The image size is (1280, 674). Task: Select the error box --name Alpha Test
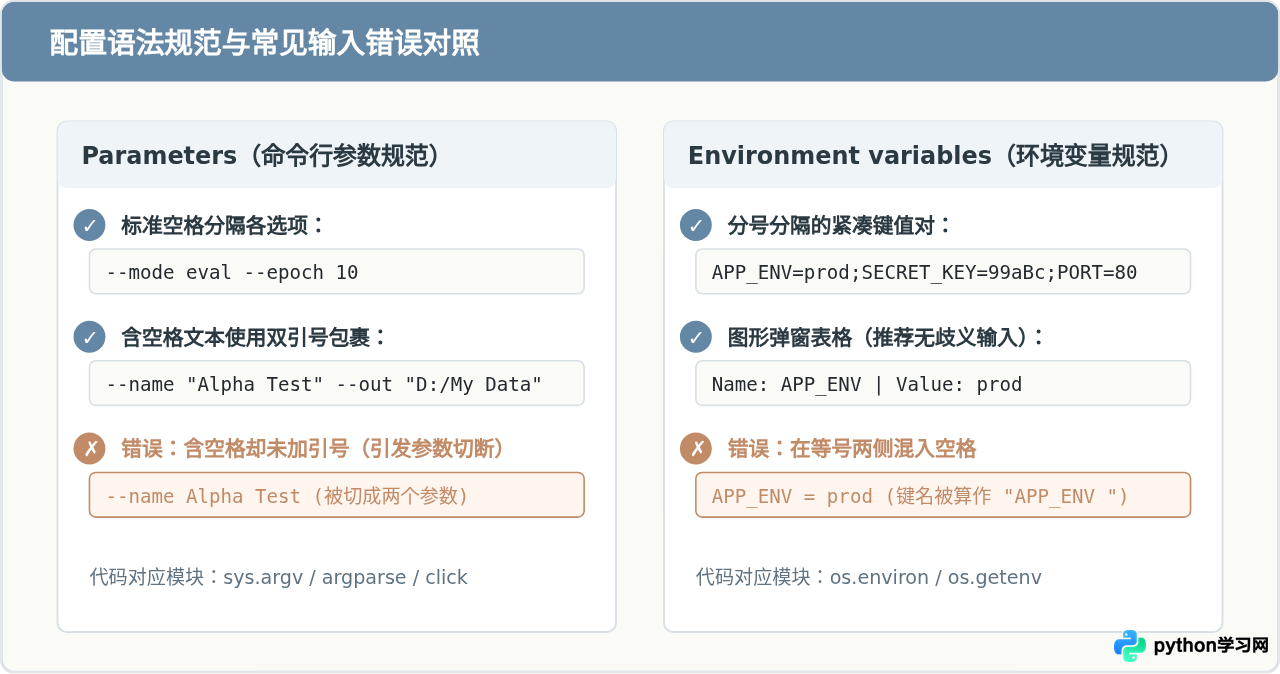(x=337, y=496)
